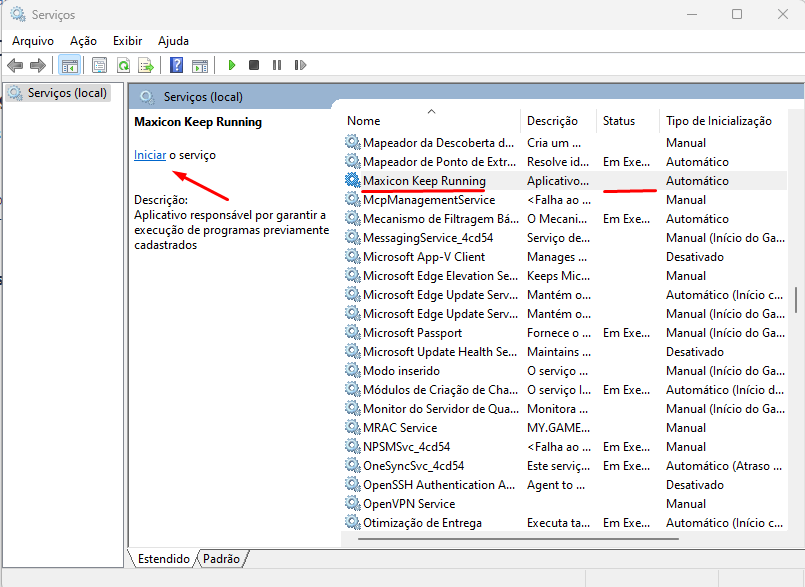Select Módulos de Criação de Cha... row
The height and width of the screenshot is (587, 805).
pos(564,389)
